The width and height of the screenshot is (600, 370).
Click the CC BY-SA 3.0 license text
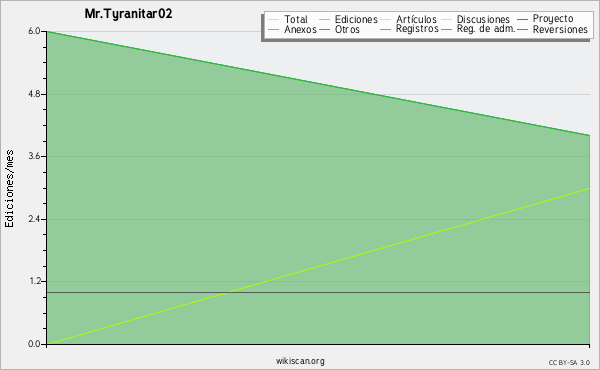(x=569, y=363)
